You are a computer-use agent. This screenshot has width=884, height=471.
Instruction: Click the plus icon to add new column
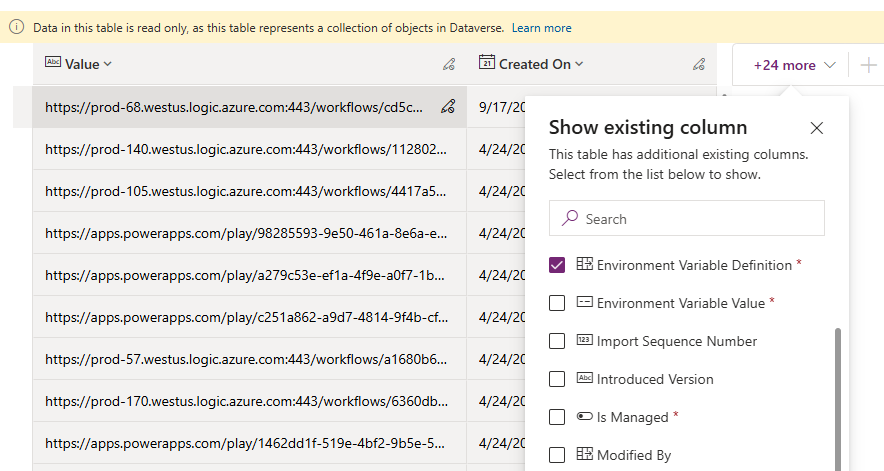tap(867, 65)
